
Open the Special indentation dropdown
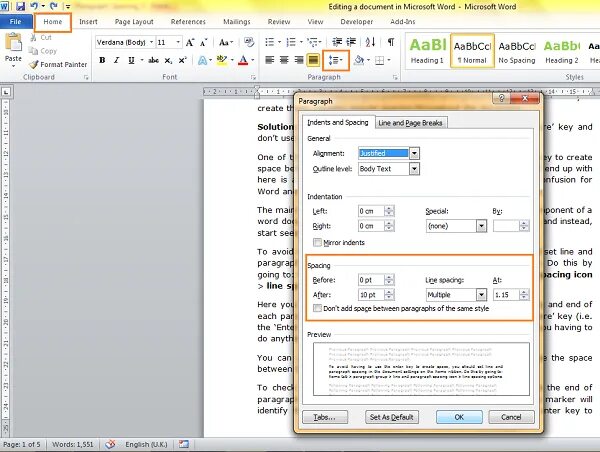tap(481, 226)
